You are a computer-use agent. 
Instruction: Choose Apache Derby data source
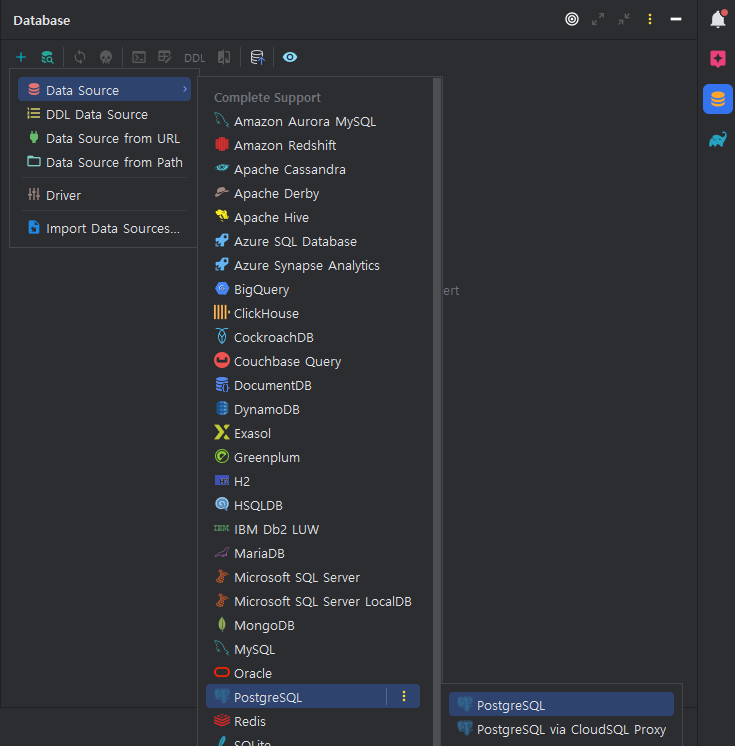point(313,193)
